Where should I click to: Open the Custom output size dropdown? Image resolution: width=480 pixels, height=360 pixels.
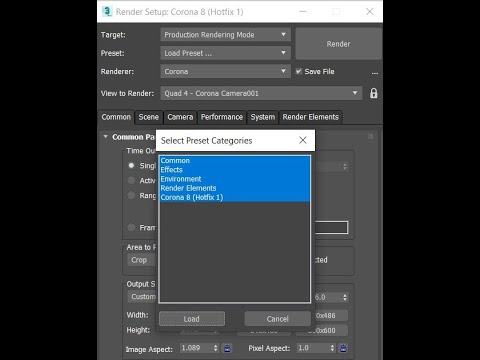(x=141, y=296)
